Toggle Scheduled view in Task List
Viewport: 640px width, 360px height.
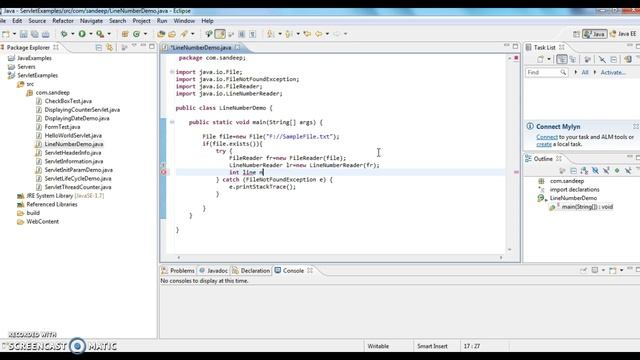[573, 60]
